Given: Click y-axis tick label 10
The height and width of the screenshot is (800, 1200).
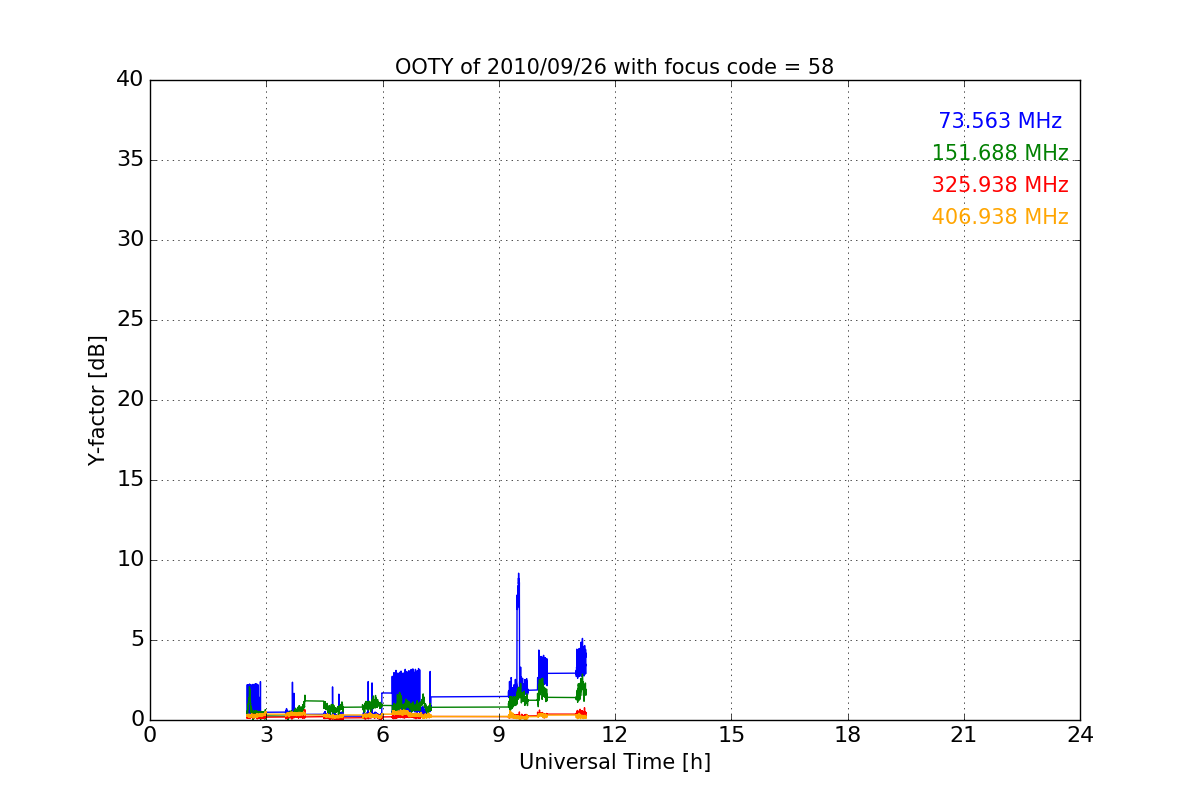Looking at the screenshot, I should (x=130, y=560).
